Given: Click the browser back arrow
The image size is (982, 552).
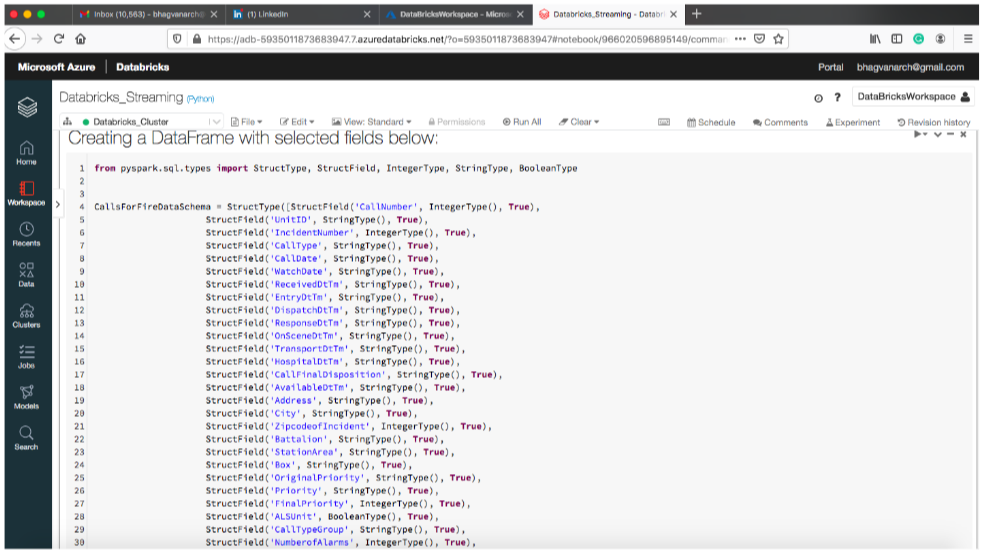Looking at the screenshot, I should (14, 39).
